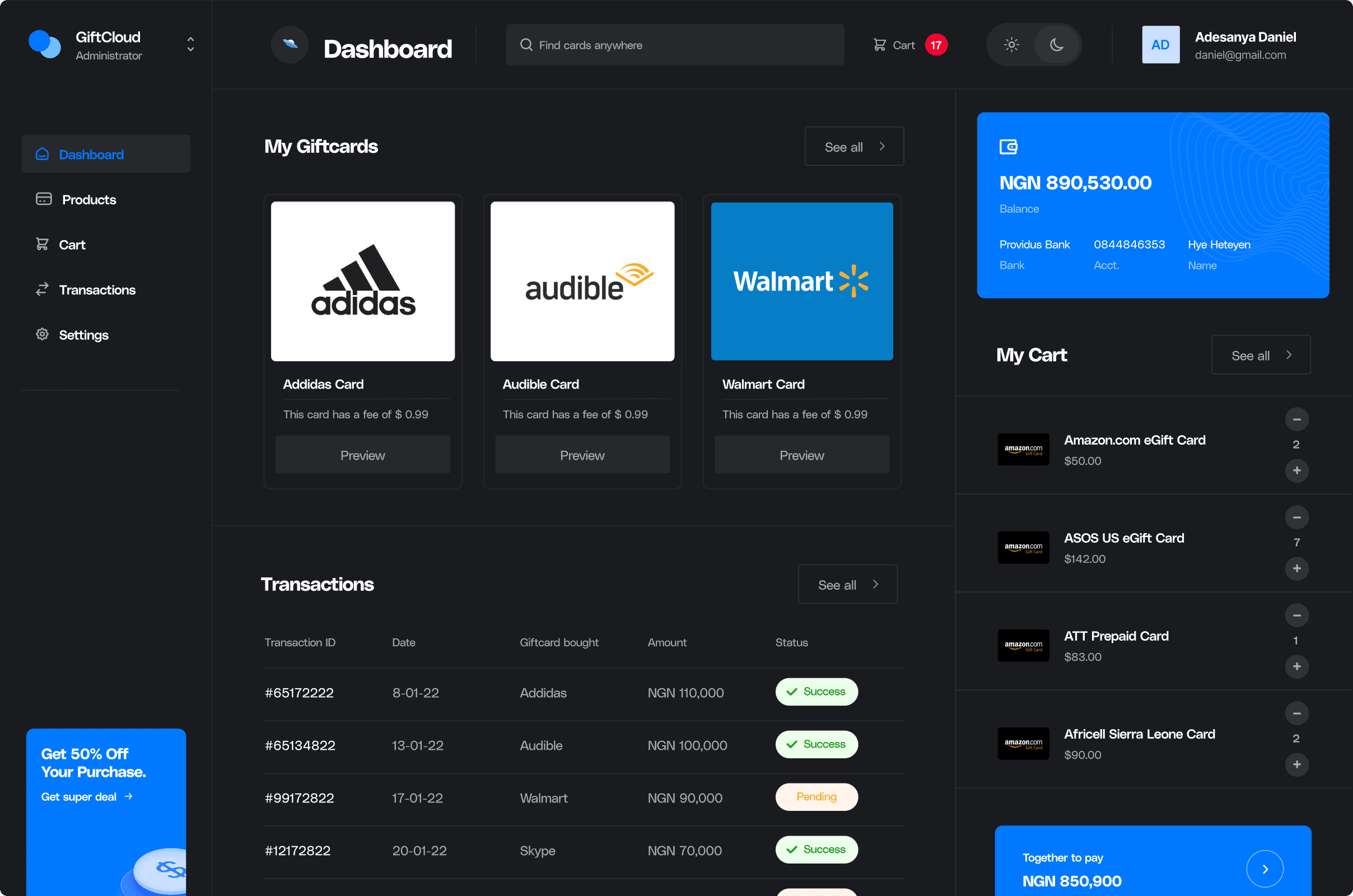
Task: Increase ATT Prepaid Card quantity
Action: (x=1296, y=666)
